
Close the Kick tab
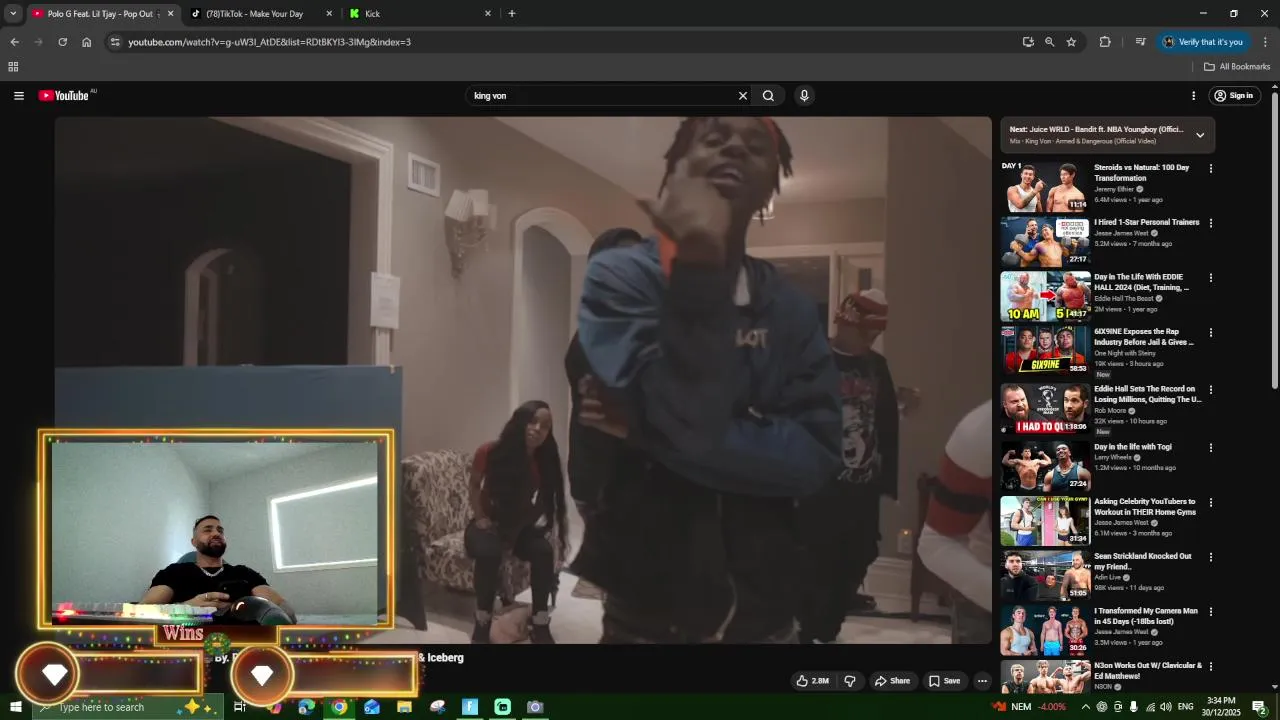(488, 14)
